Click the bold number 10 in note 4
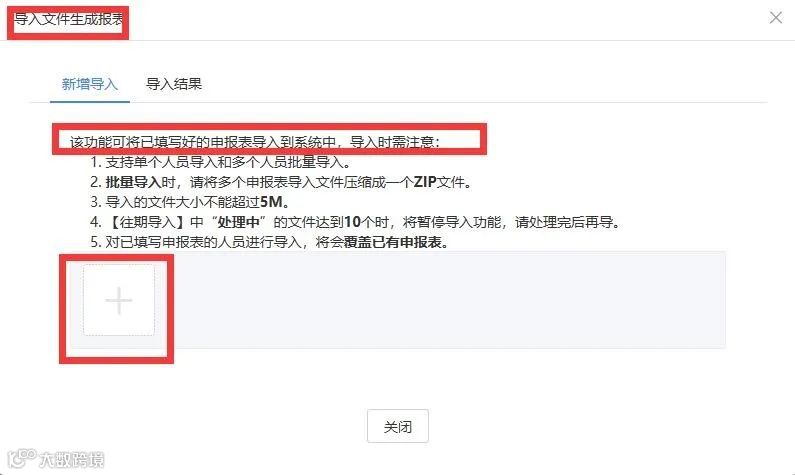795x475 pixels. (352, 222)
